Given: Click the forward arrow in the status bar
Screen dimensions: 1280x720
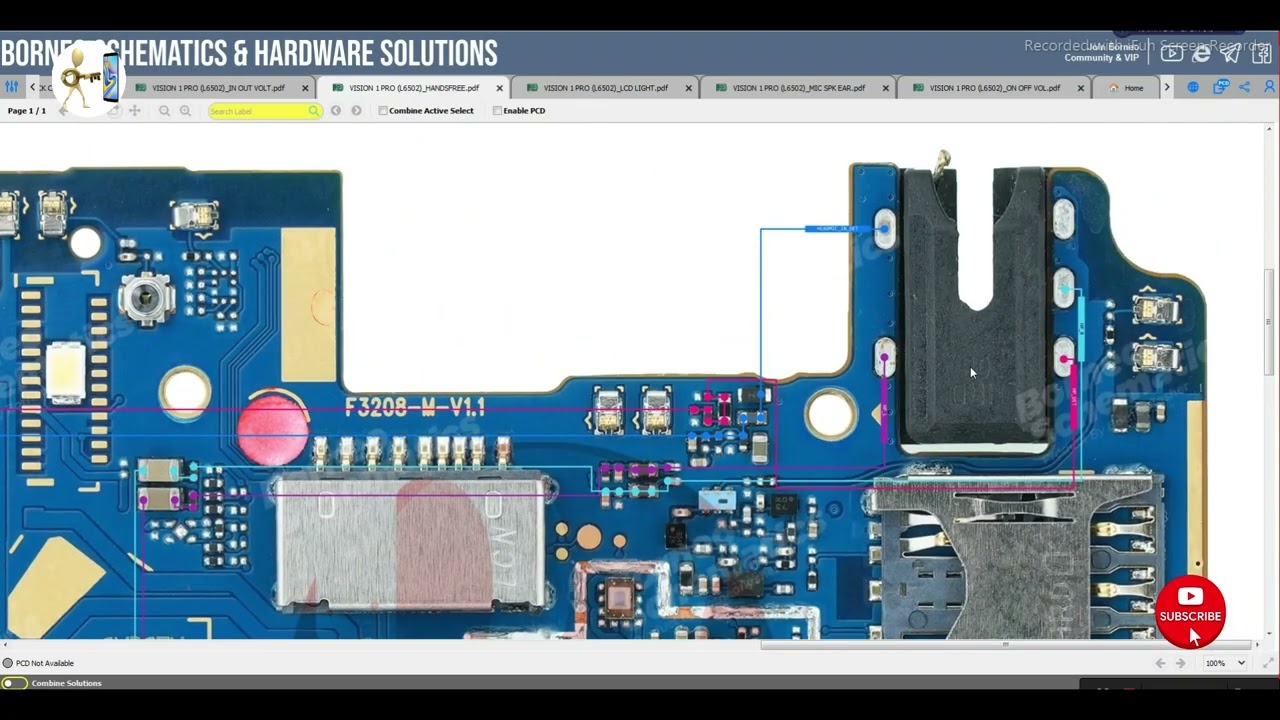Looking at the screenshot, I should [x=1181, y=663].
